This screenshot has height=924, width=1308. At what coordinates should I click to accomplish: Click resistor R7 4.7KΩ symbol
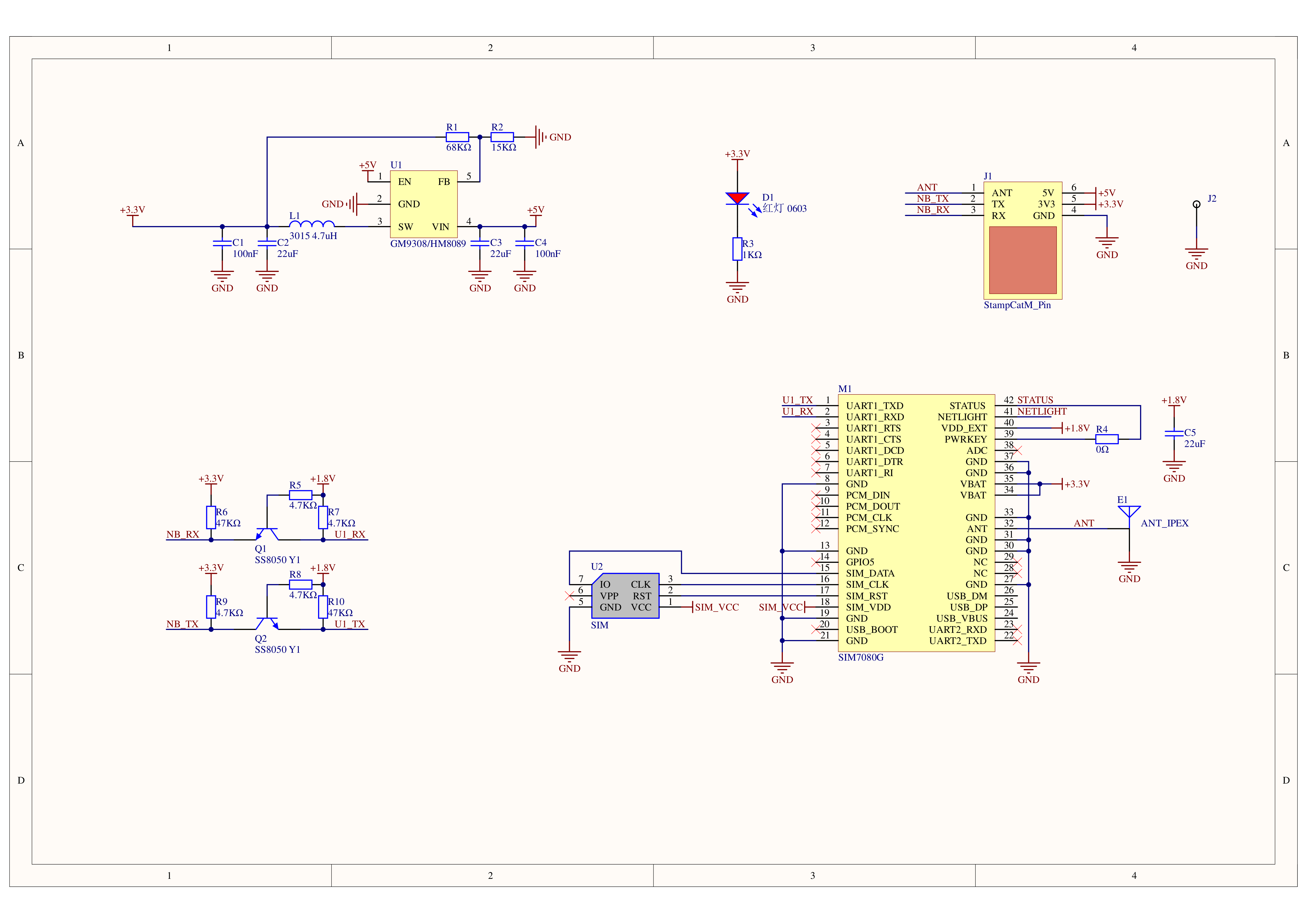[323, 517]
